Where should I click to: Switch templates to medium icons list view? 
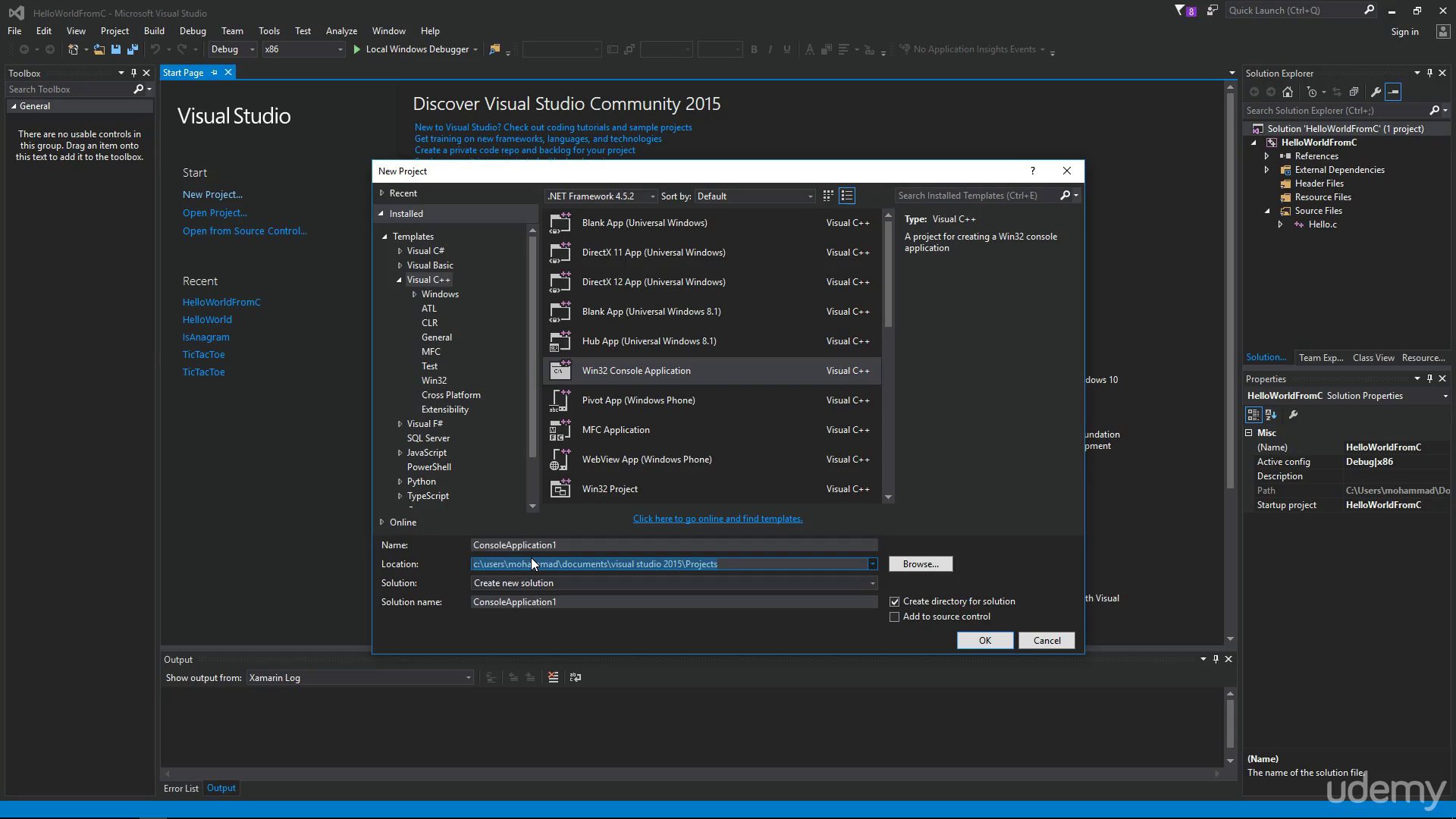point(847,196)
